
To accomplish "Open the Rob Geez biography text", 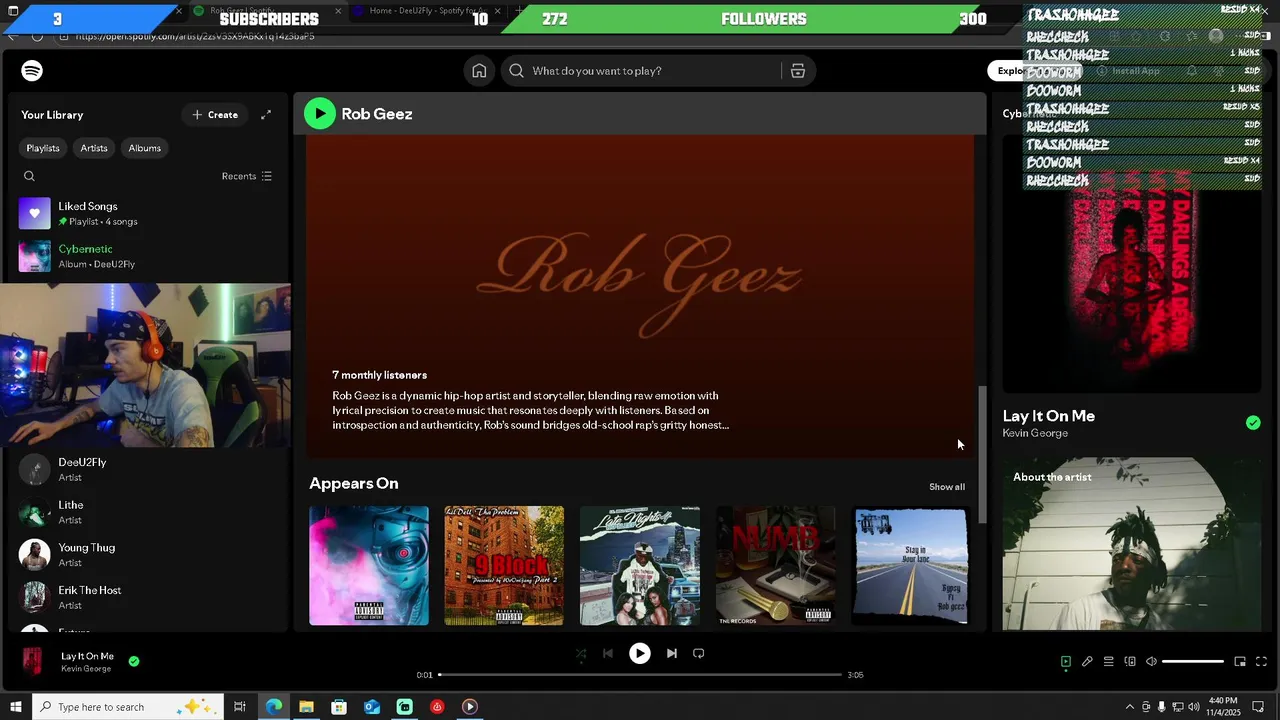I will tap(530, 411).
